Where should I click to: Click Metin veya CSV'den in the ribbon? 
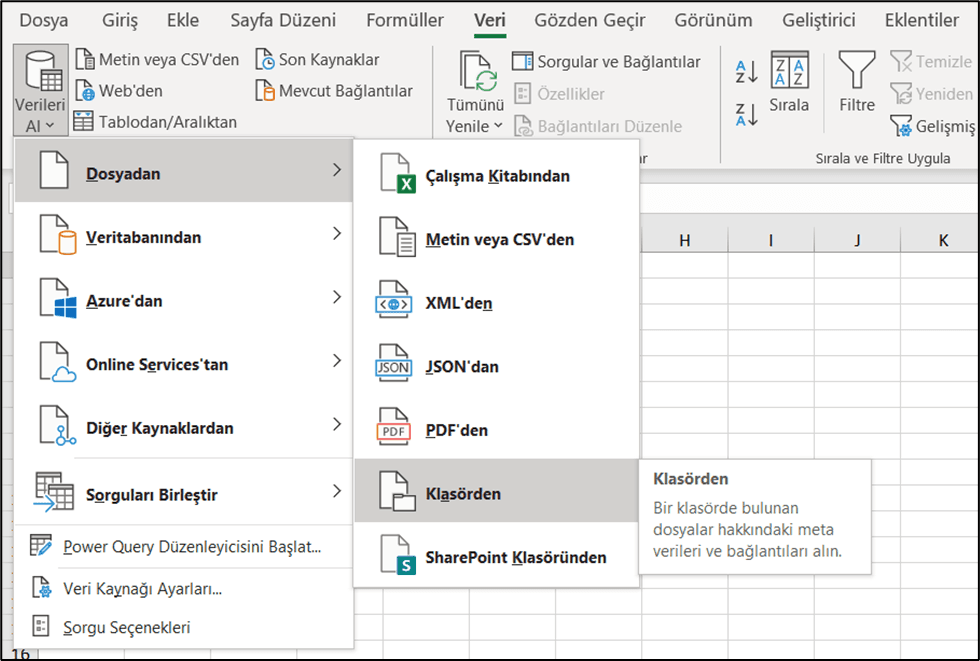tap(157, 60)
